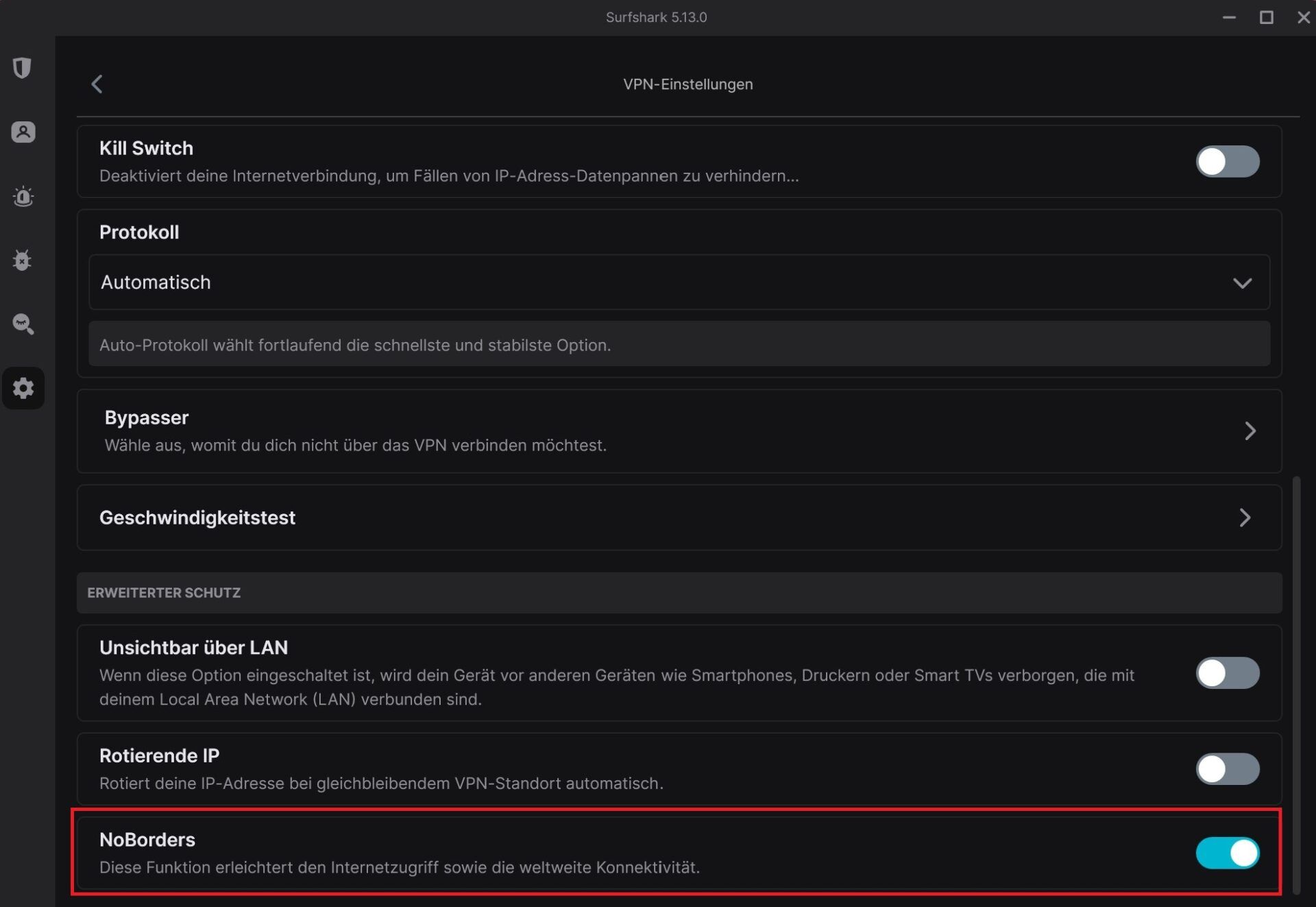Viewport: 1316px width, 907px height.
Task: Enable the Rotierende IP toggle
Action: 1227,769
